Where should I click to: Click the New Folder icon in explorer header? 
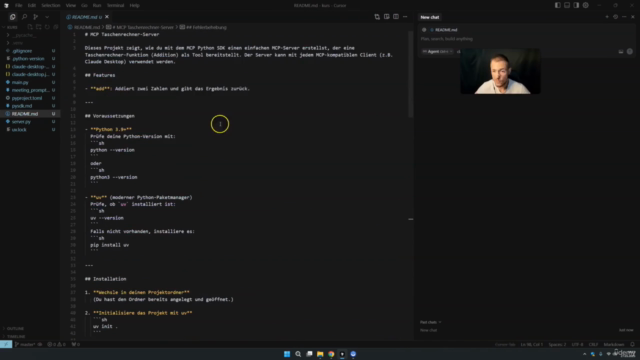[x=39, y=27]
